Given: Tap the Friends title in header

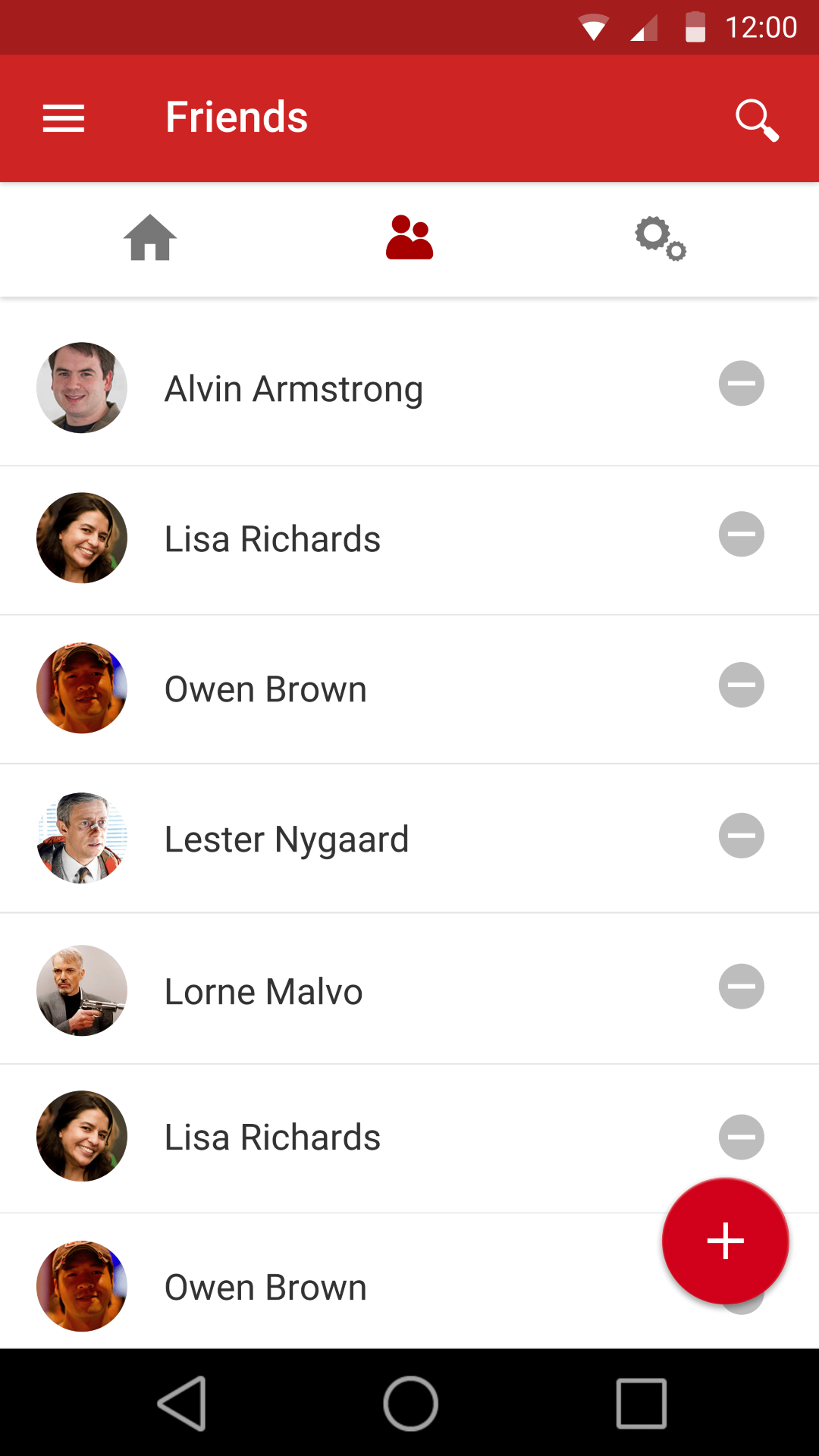Looking at the screenshot, I should [x=237, y=118].
